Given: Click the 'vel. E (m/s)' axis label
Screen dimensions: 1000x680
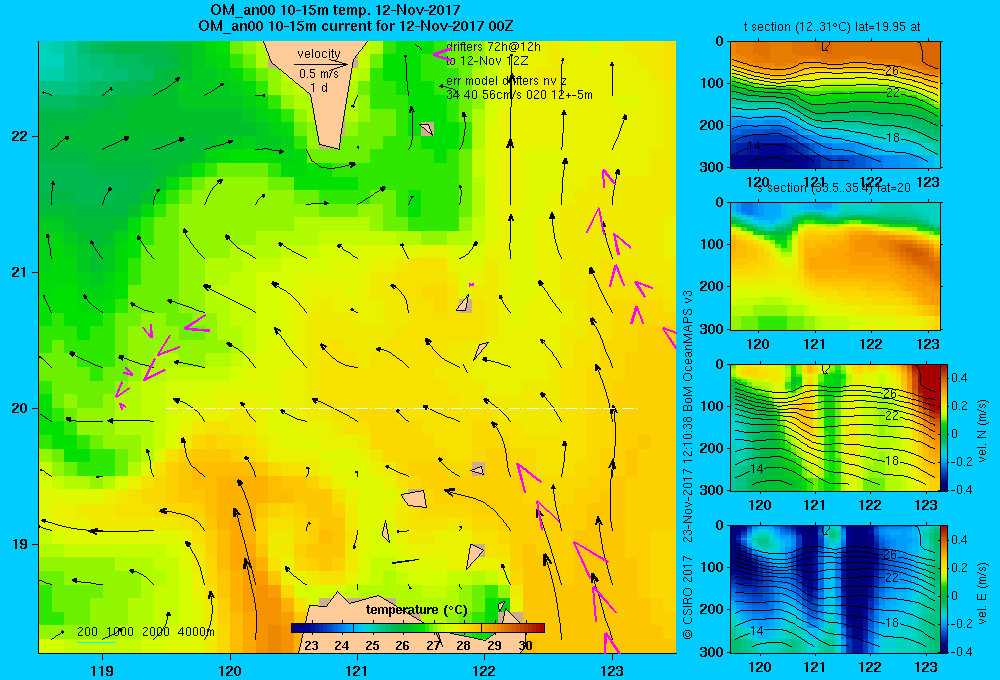Looking at the screenshot, I should [982, 593].
